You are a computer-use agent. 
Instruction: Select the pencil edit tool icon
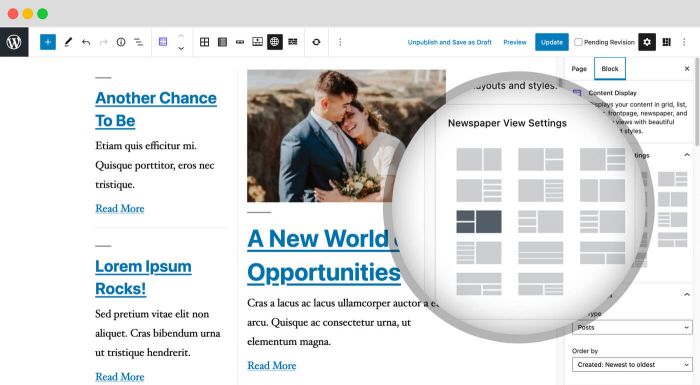tap(68, 42)
